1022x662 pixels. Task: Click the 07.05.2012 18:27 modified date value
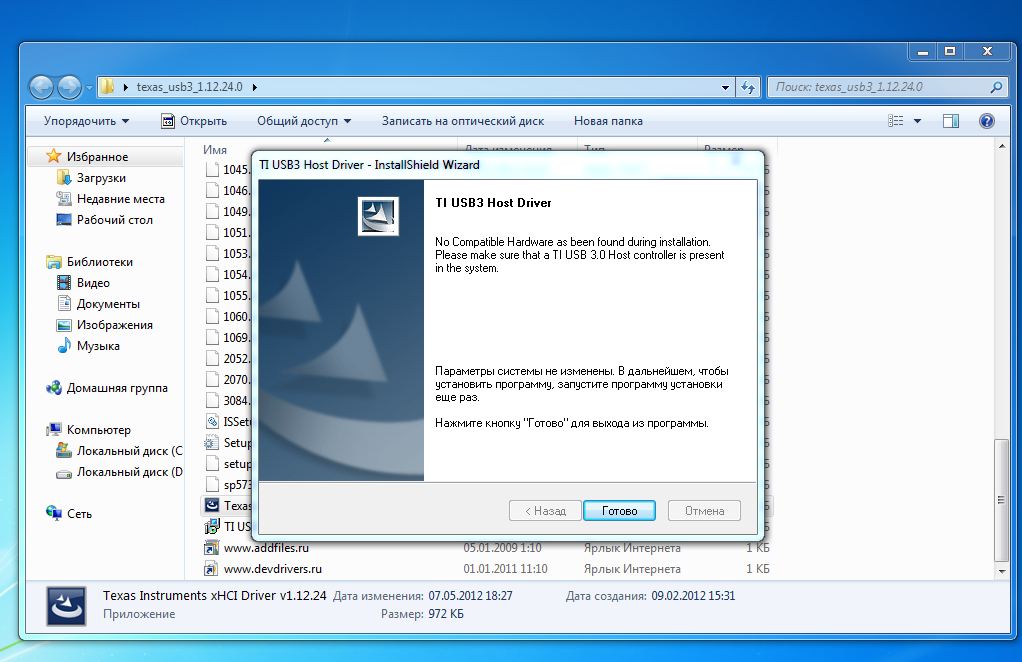[x=470, y=596]
